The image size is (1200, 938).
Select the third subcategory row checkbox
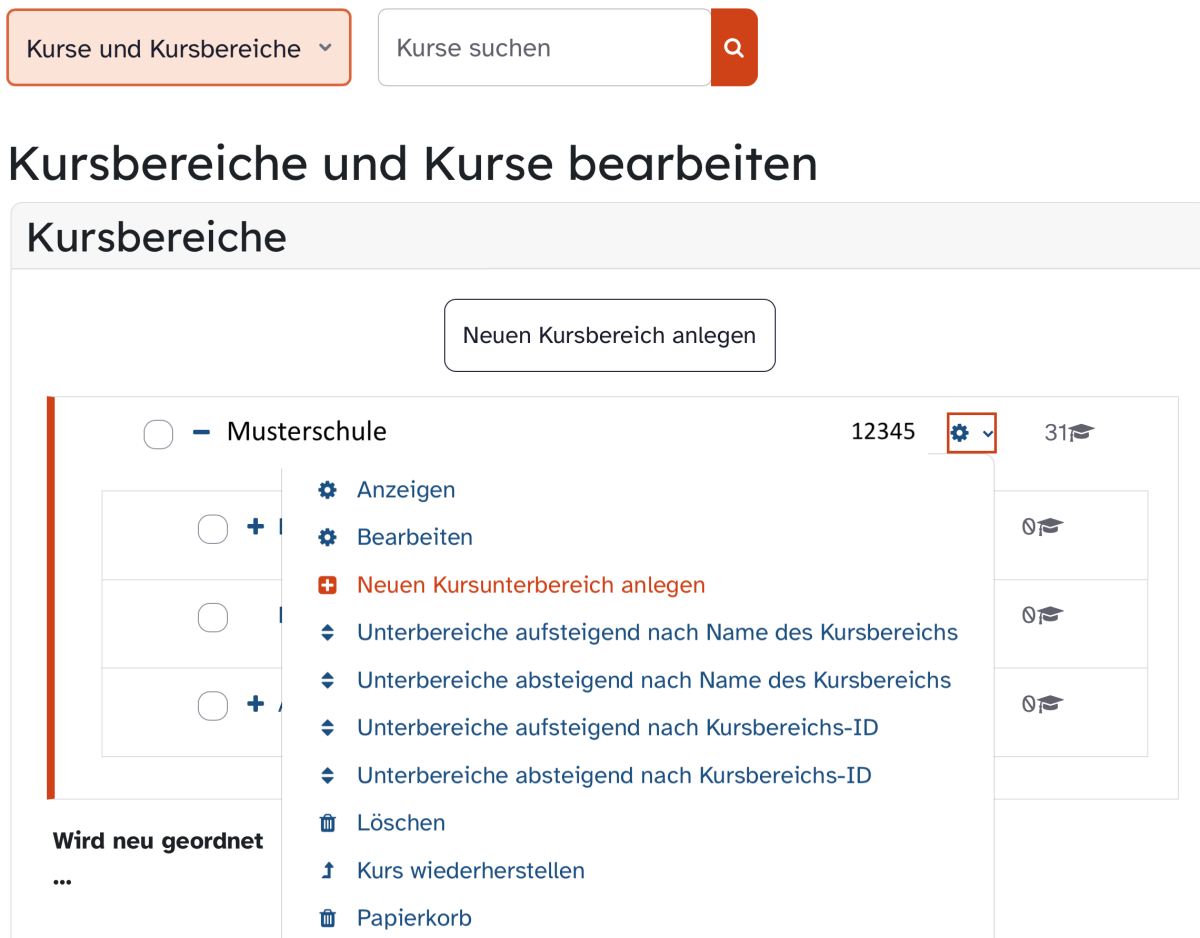point(213,705)
